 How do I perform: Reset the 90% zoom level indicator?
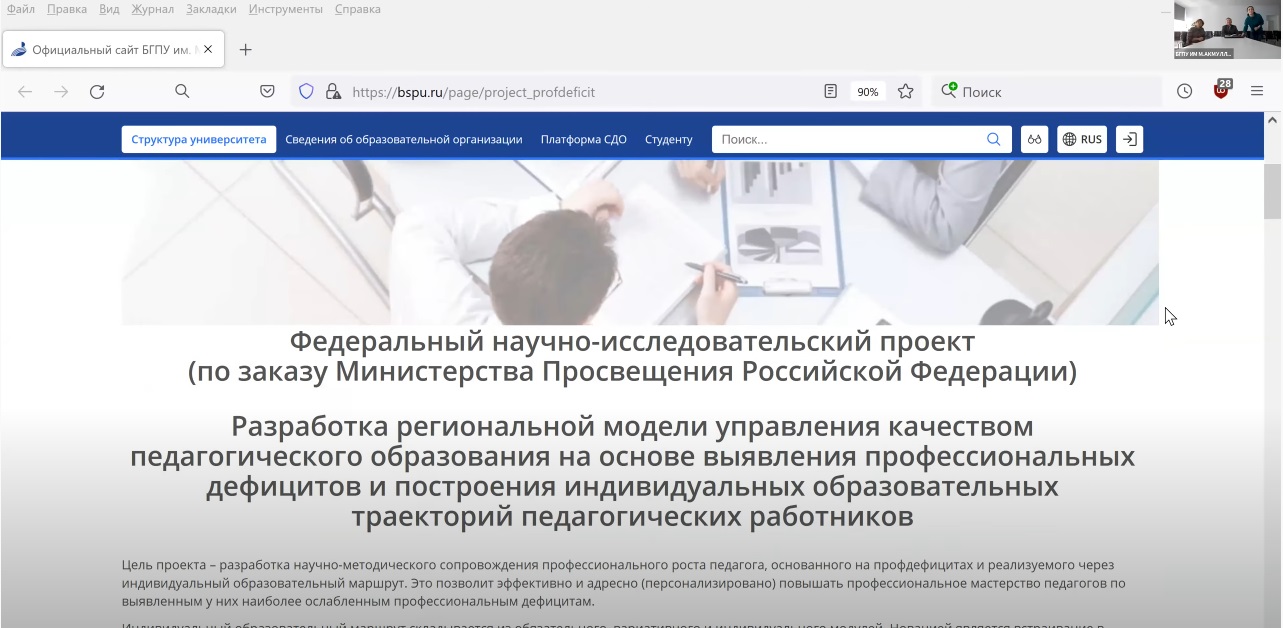click(867, 92)
